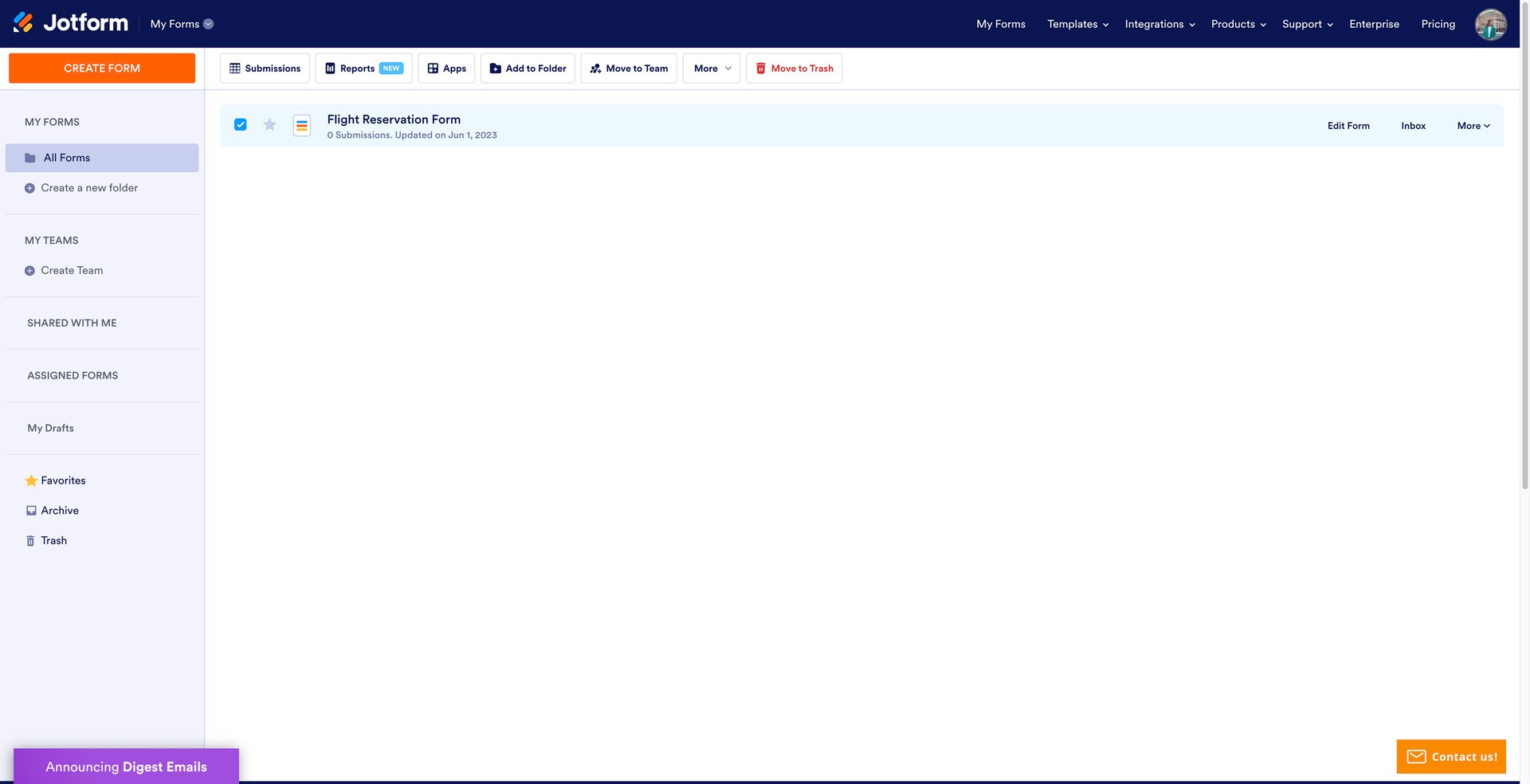Expand the Support menu

1308,24
